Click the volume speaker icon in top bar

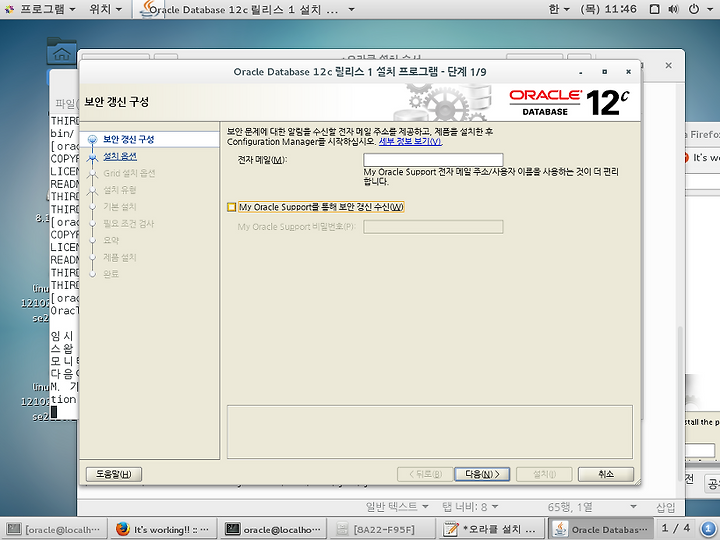(x=673, y=9)
